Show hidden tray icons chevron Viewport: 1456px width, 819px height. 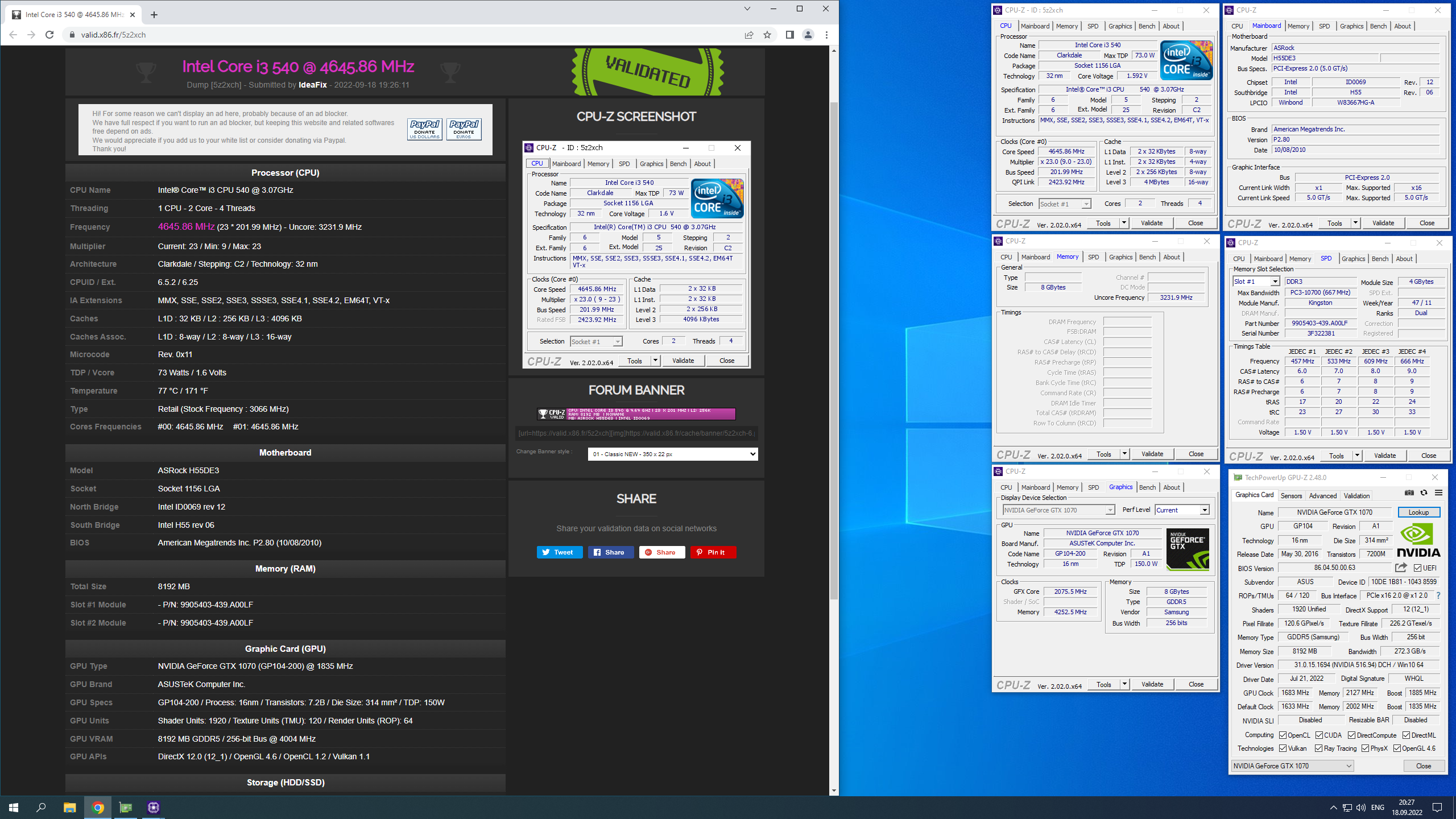[x=1333, y=808]
